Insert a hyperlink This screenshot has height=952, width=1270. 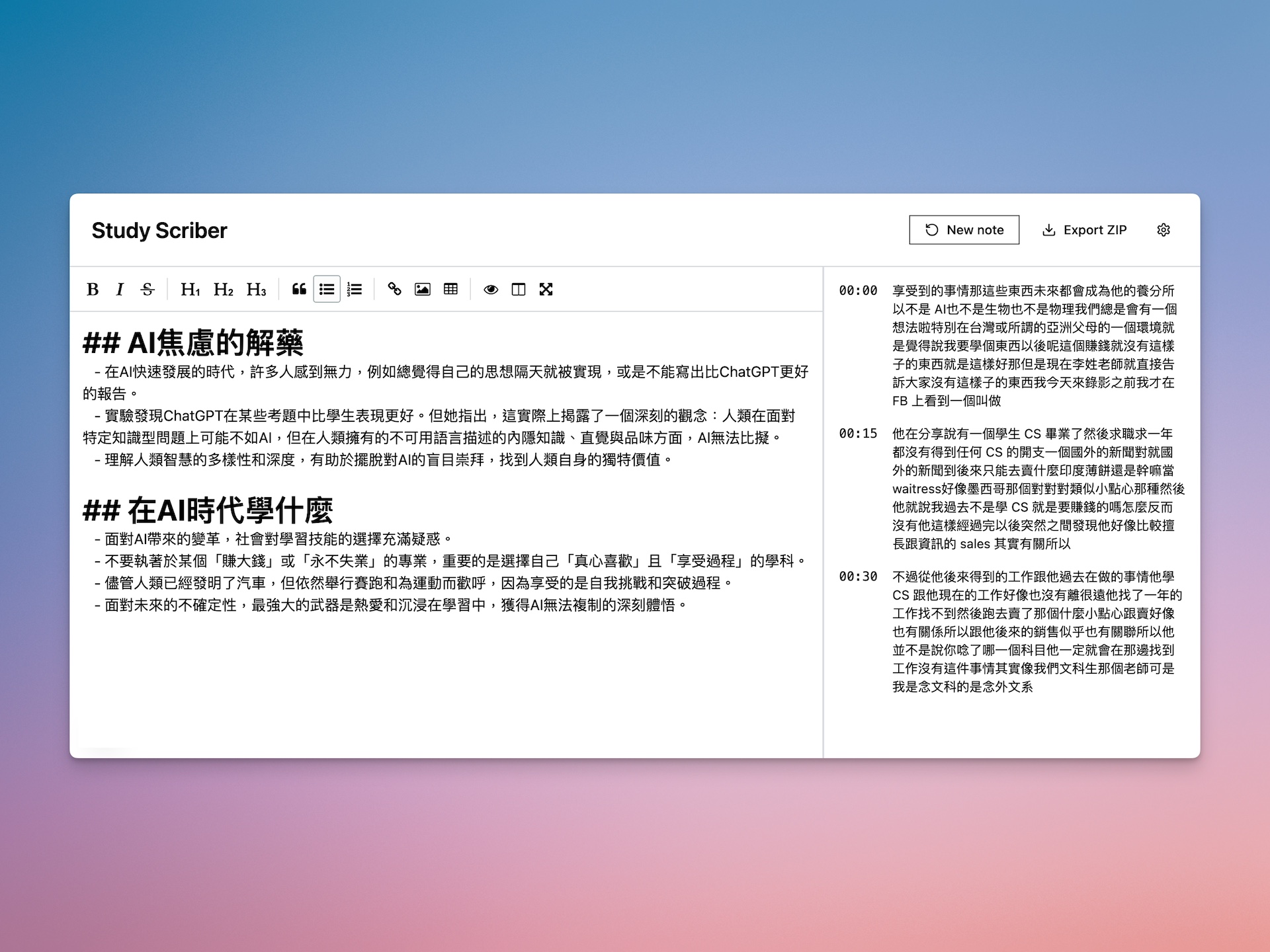[395, 290]
